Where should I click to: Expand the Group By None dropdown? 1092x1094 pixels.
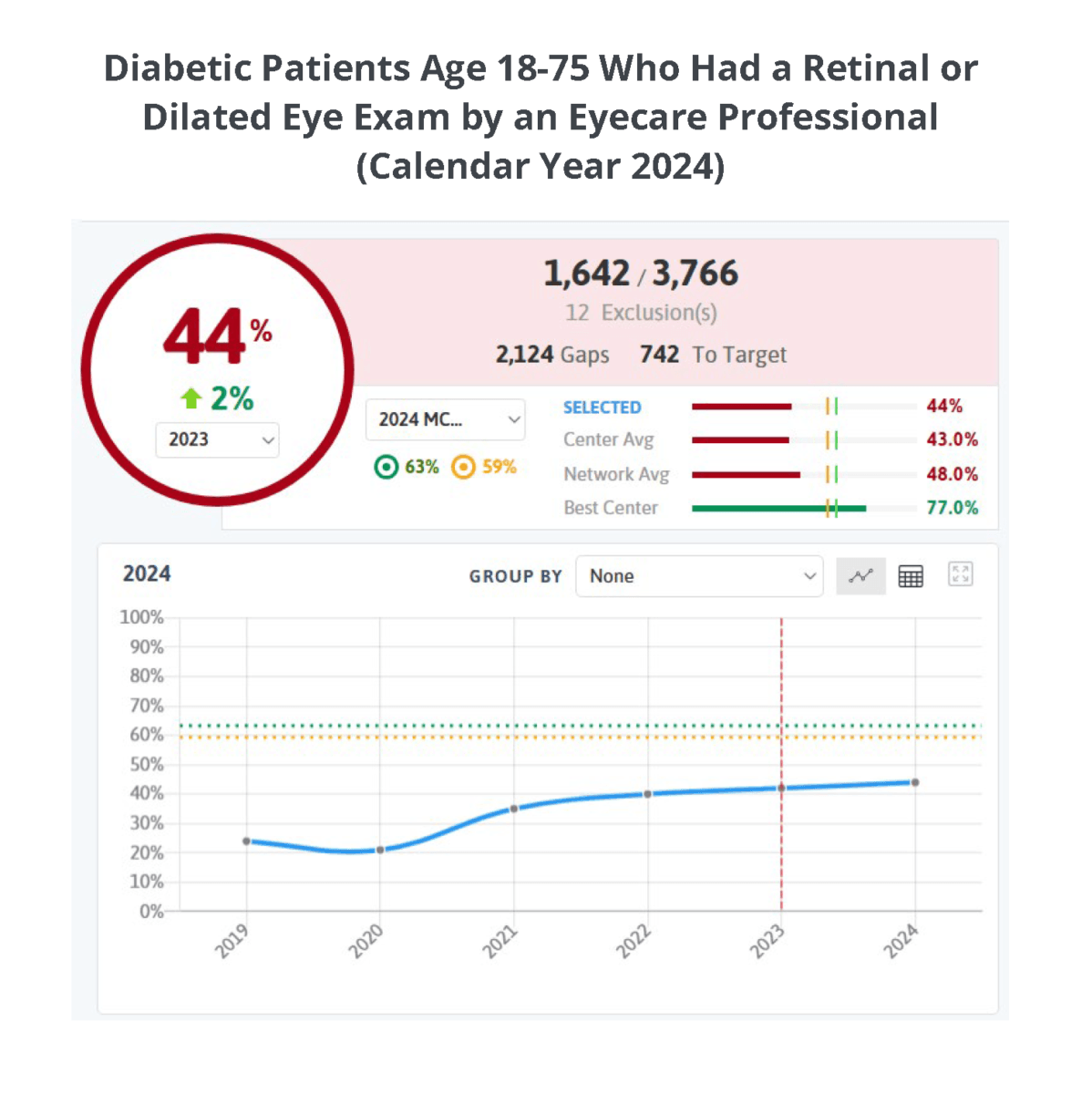coord(699,576)
